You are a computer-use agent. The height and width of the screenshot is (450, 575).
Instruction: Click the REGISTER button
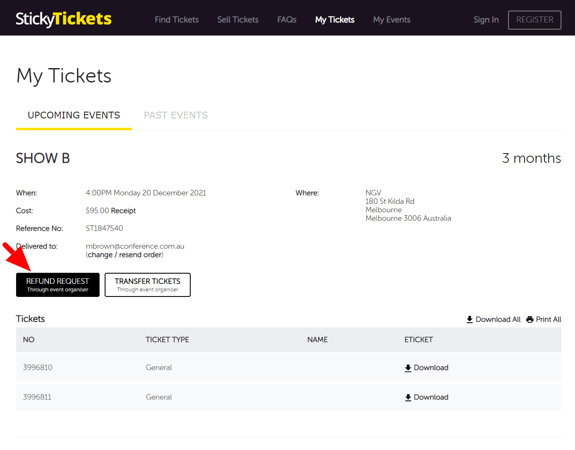tap(535, 20)
